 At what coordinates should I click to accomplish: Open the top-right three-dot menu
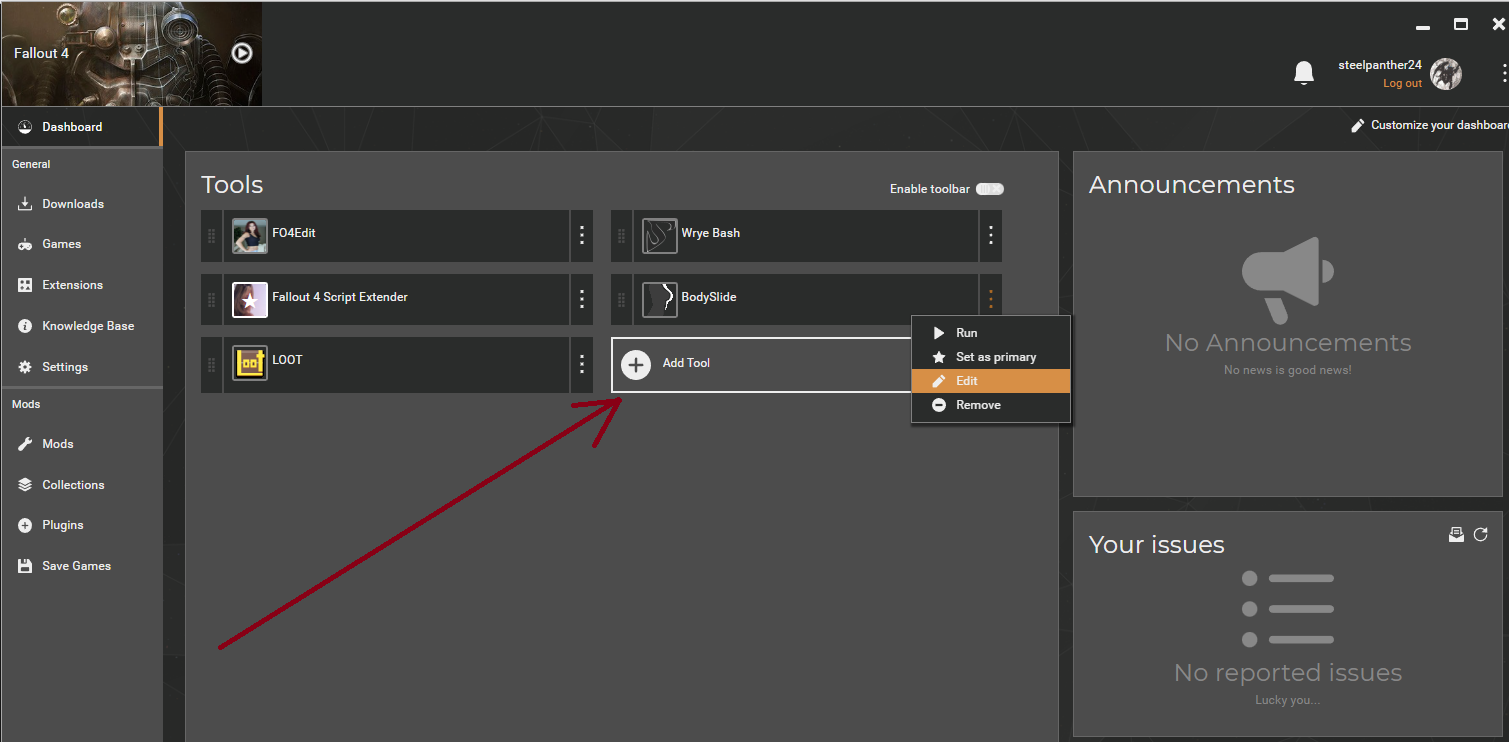[1503, 72]
